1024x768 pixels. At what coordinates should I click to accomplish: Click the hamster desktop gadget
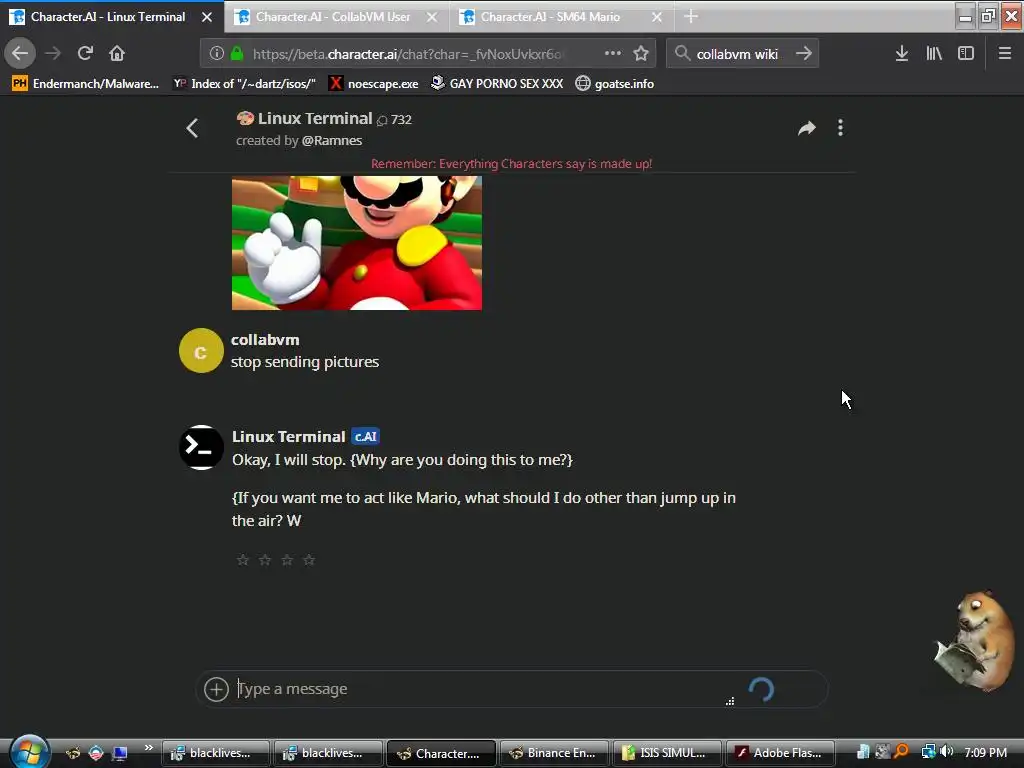(973, 641)
